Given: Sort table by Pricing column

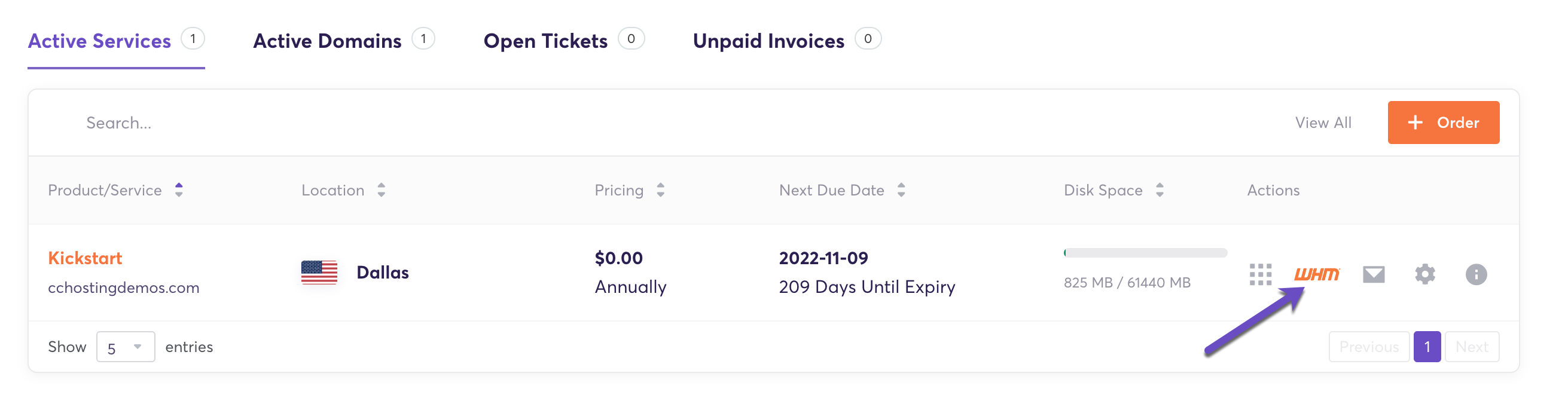Looking at the screenshot, I should (x=660, y=189).
